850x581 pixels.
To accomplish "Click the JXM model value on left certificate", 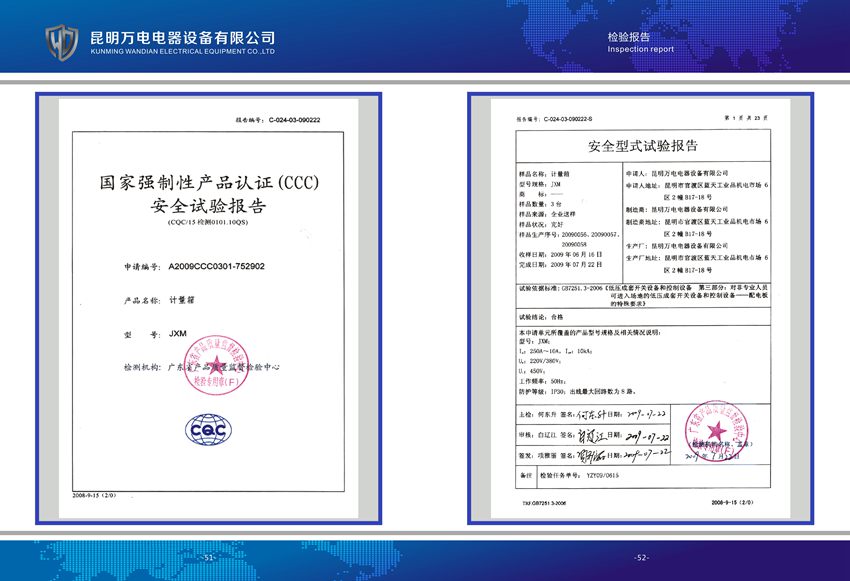I will tap(178, 334).
